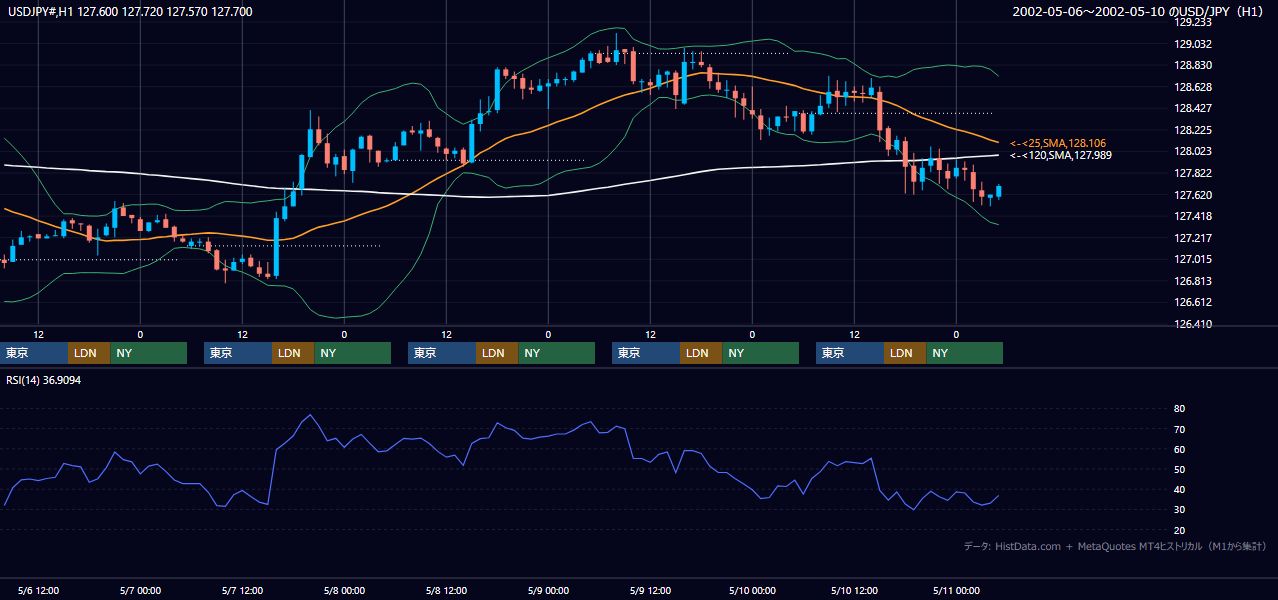The image size is (1278, 600).
Task: Click the 126.612 price level
Action: point(1194,302)
